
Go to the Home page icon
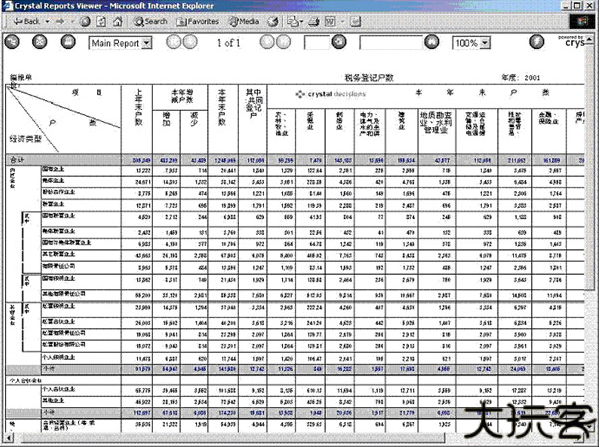click(x=117, y=21)
